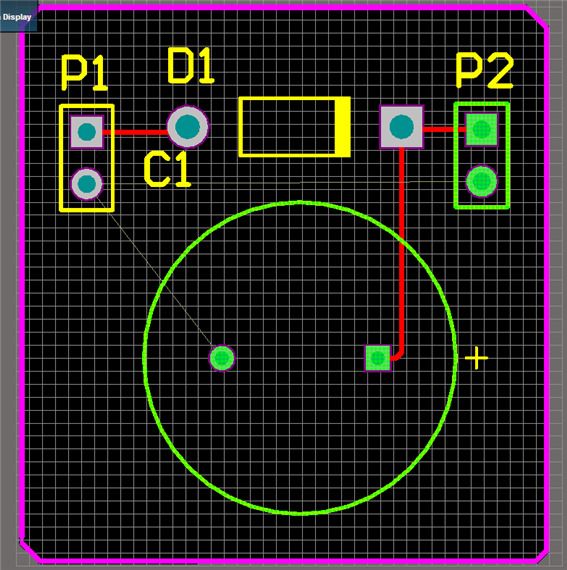Select the C1 designator text
The width and height of the screenshot is (567, 570).
tap(167, 170)
